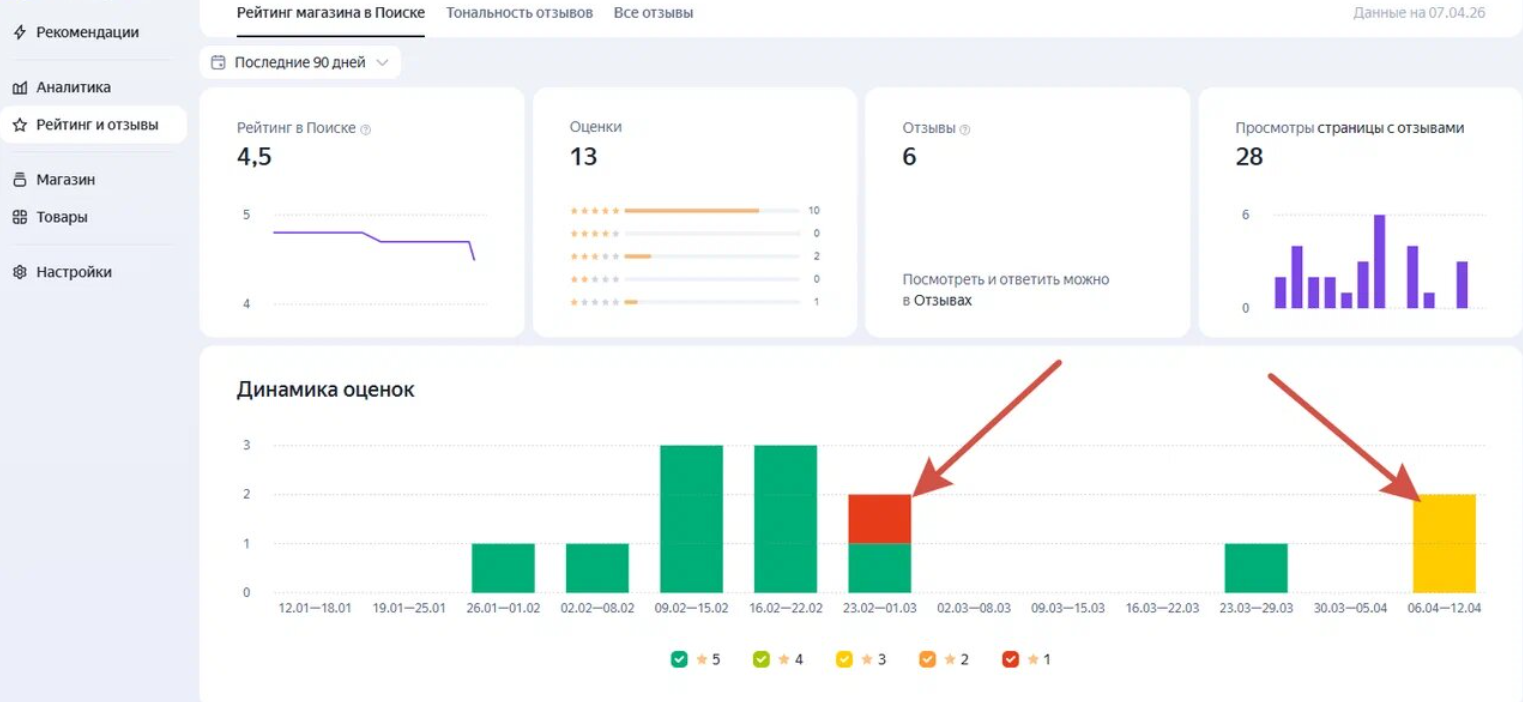Image resolution: width=1523 pixels, height=702 pixels.
Task: Open the Последние 90 дней period dropdown
Action: [x=300, y=62]
